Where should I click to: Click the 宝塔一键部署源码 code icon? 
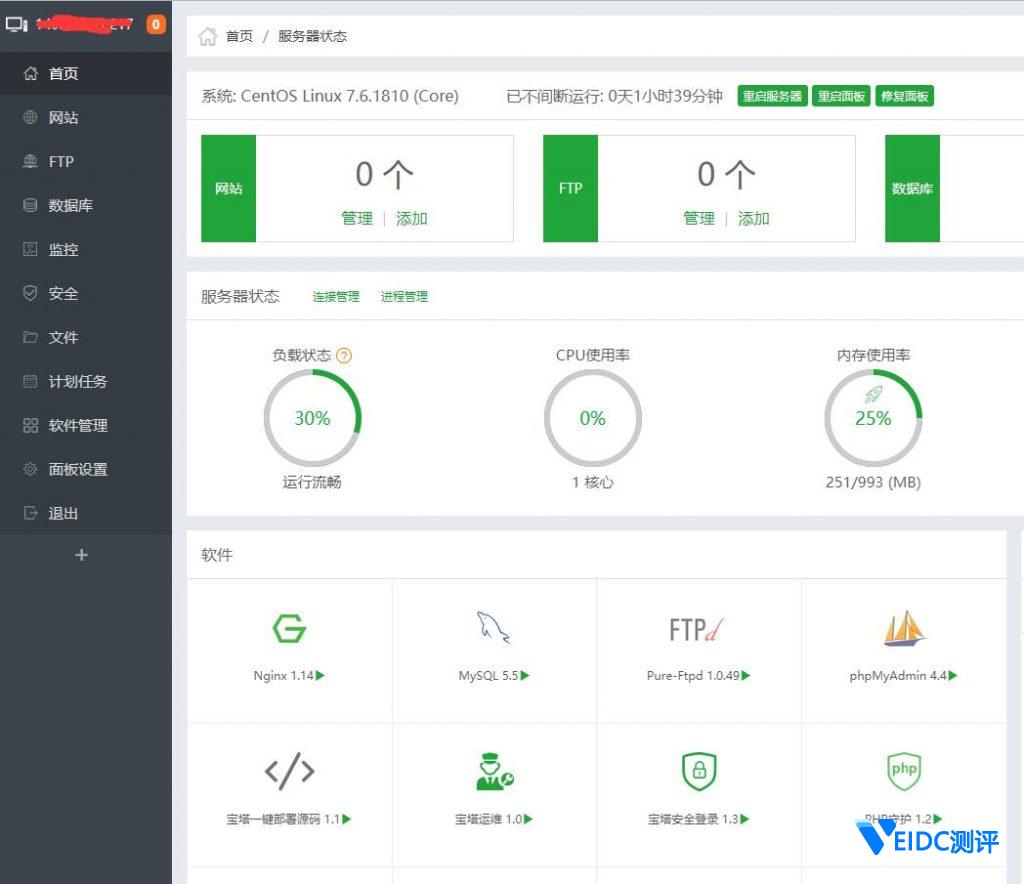[289, 771]
